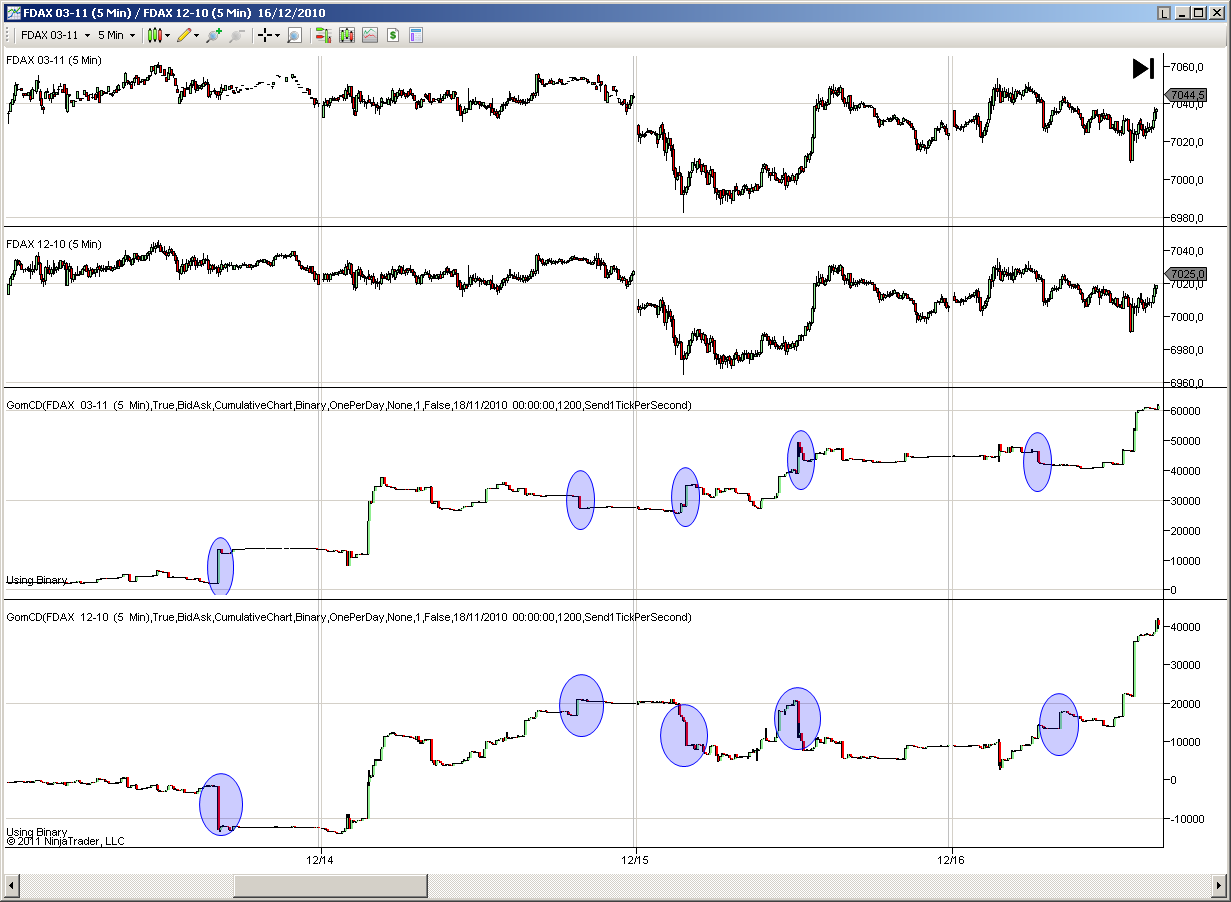The width and height of the screenshot is (1231, 902).
Task: Open the chart properties icon
Action: [416, 35]
